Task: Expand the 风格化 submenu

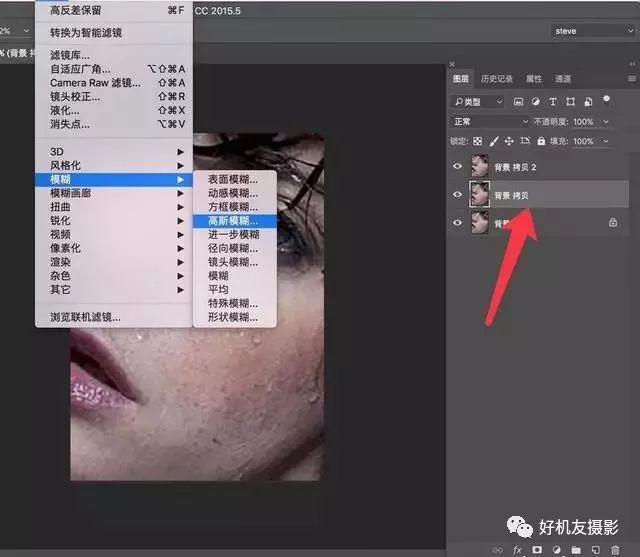Action: pyautogui.click(x=114, y=166)
